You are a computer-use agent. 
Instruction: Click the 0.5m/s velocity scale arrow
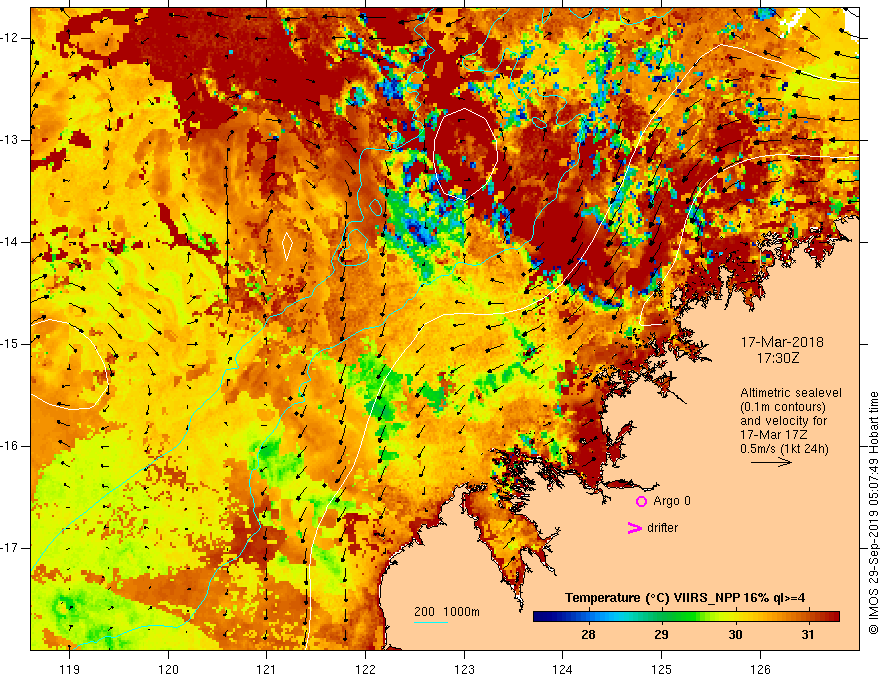click(771, 462)
